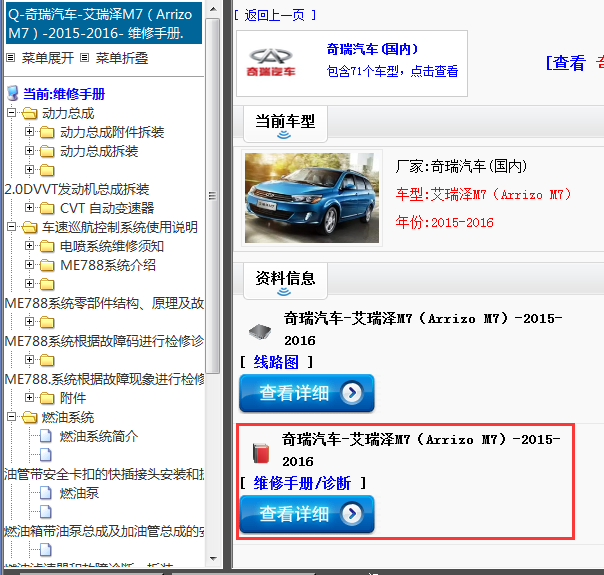Select the 燃油泵 tree item
The image size is (604, 575).
[x=79, y=493]
